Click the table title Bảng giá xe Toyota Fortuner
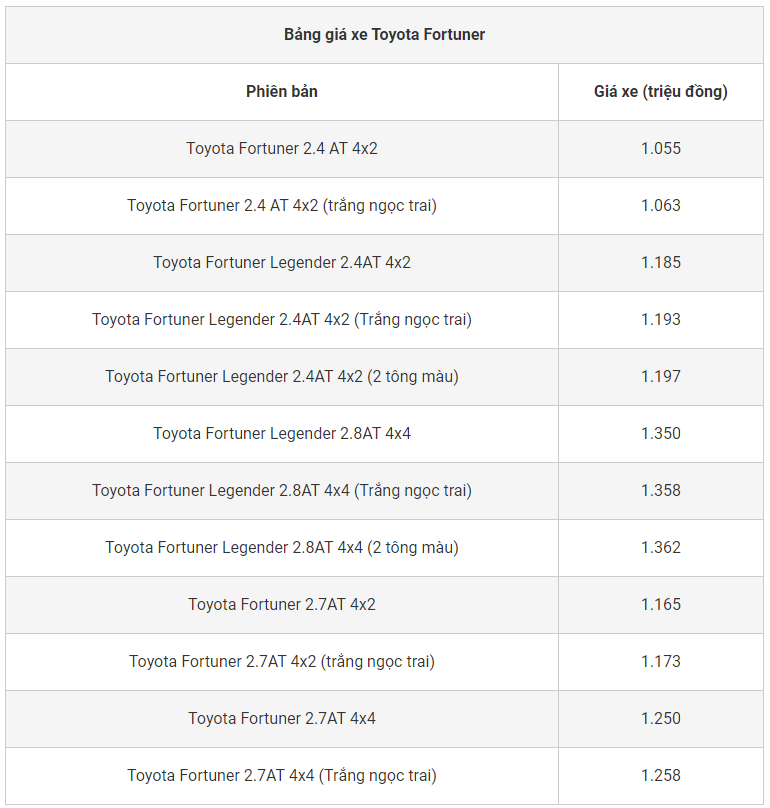The height and width of the screenshot is (808, 770). pos(384,35)
